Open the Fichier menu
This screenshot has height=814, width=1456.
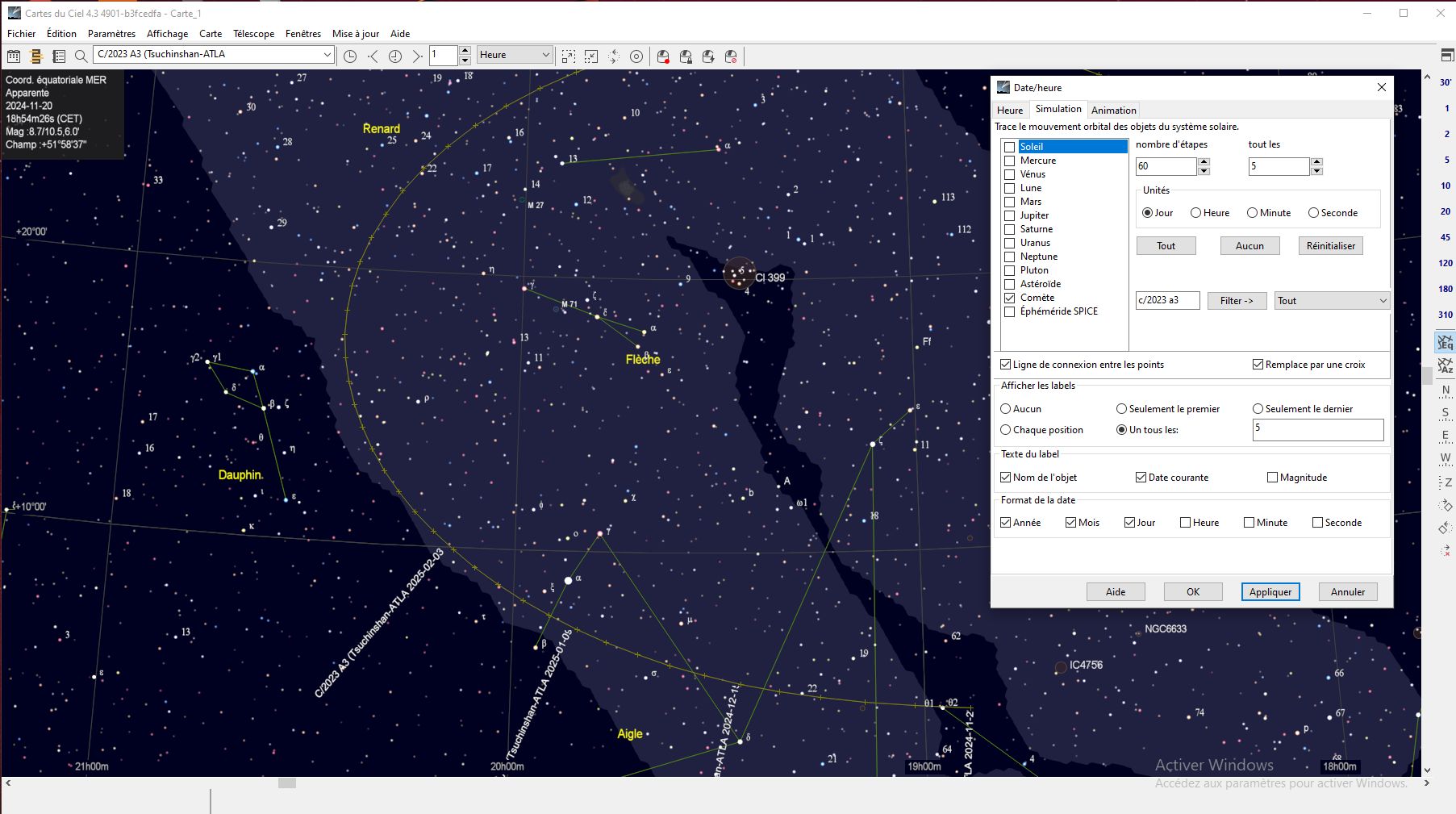pyautogui.click(x=22, y=34)
